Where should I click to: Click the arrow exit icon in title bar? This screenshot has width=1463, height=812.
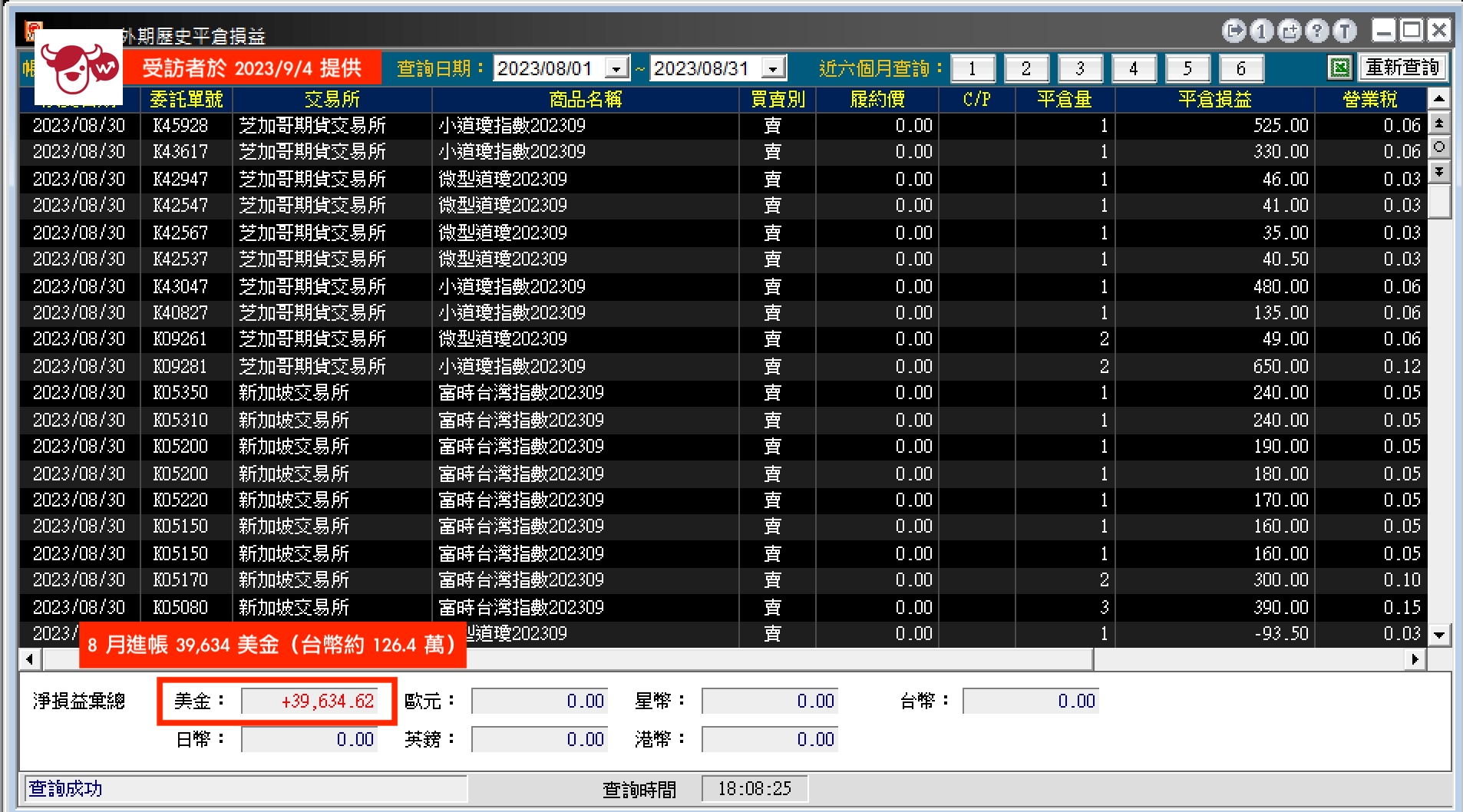pos(1234,31)
